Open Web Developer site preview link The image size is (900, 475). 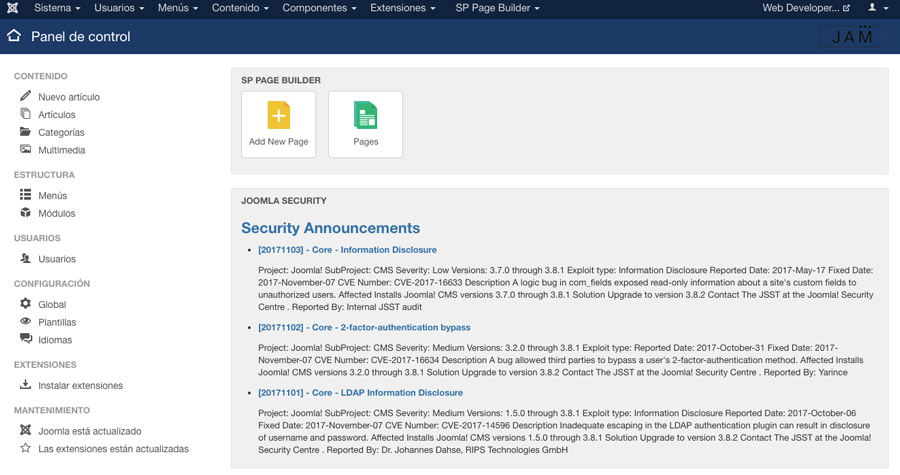point(806,8)
